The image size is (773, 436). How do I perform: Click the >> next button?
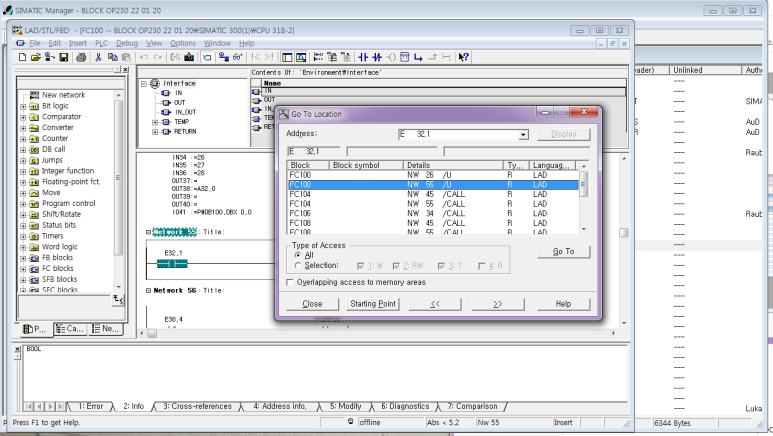(x=498, y=304)
